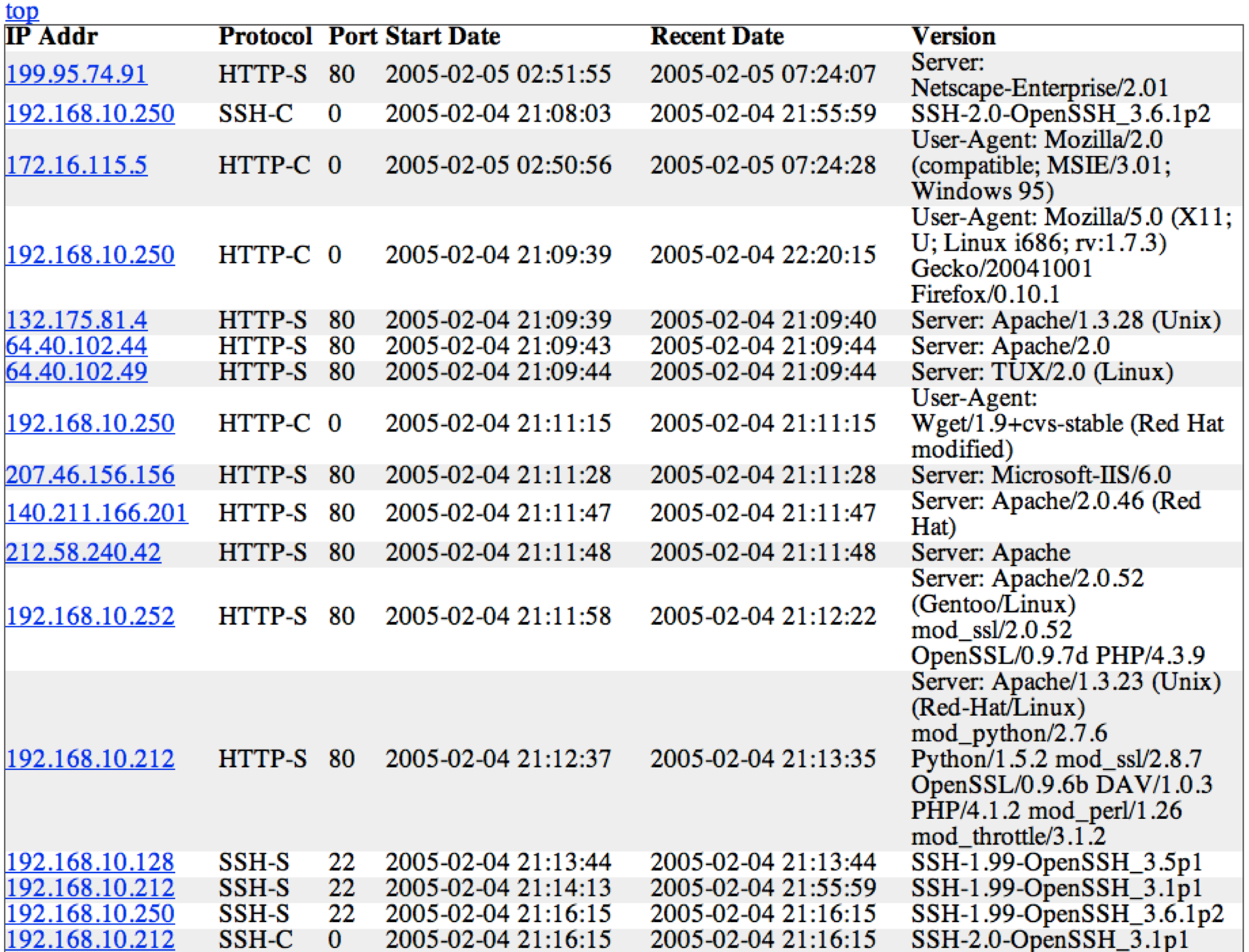The image size is (1249, 952).
Task: Click 192.168.10.250 in the Wget User-Agent row
Action: 90,423
